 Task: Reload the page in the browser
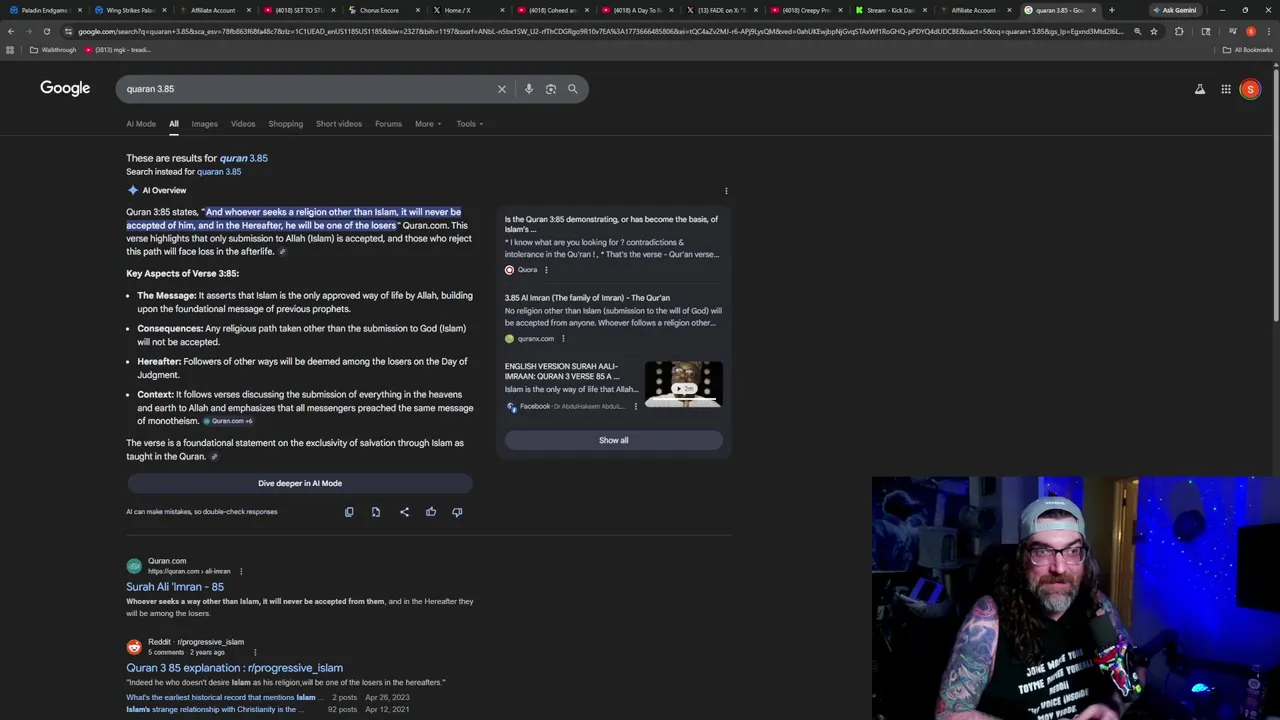pyautogui.click(x=46, y=31)
